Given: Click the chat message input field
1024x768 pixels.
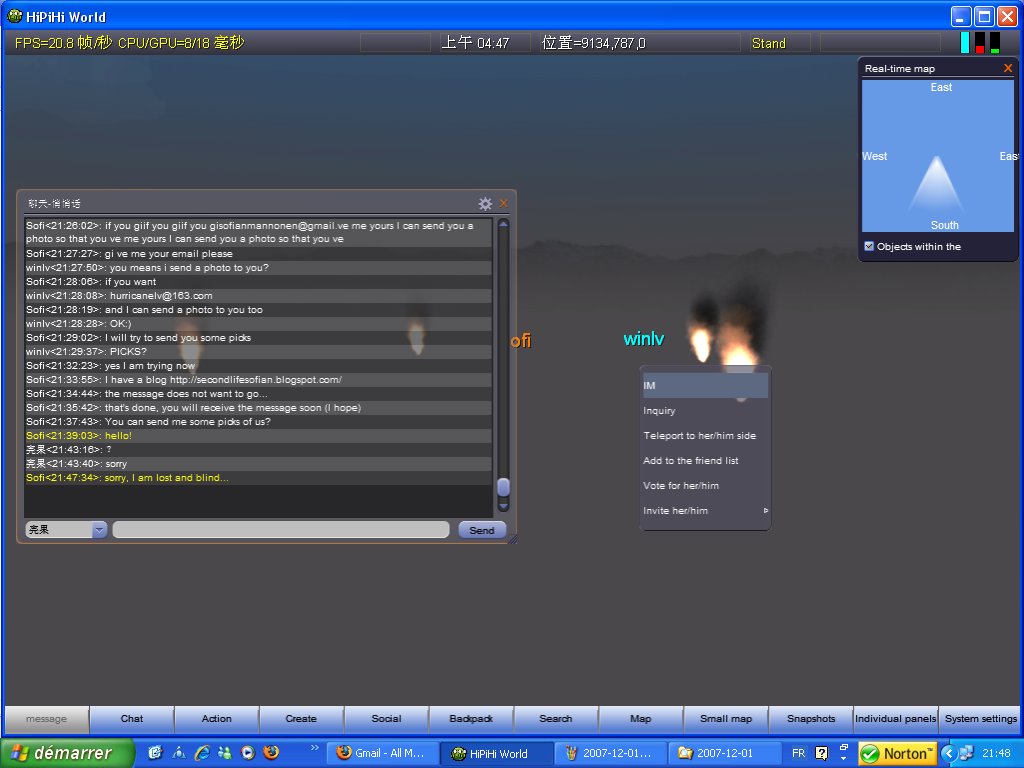Looking at the screenshot, I should [281, 530].
